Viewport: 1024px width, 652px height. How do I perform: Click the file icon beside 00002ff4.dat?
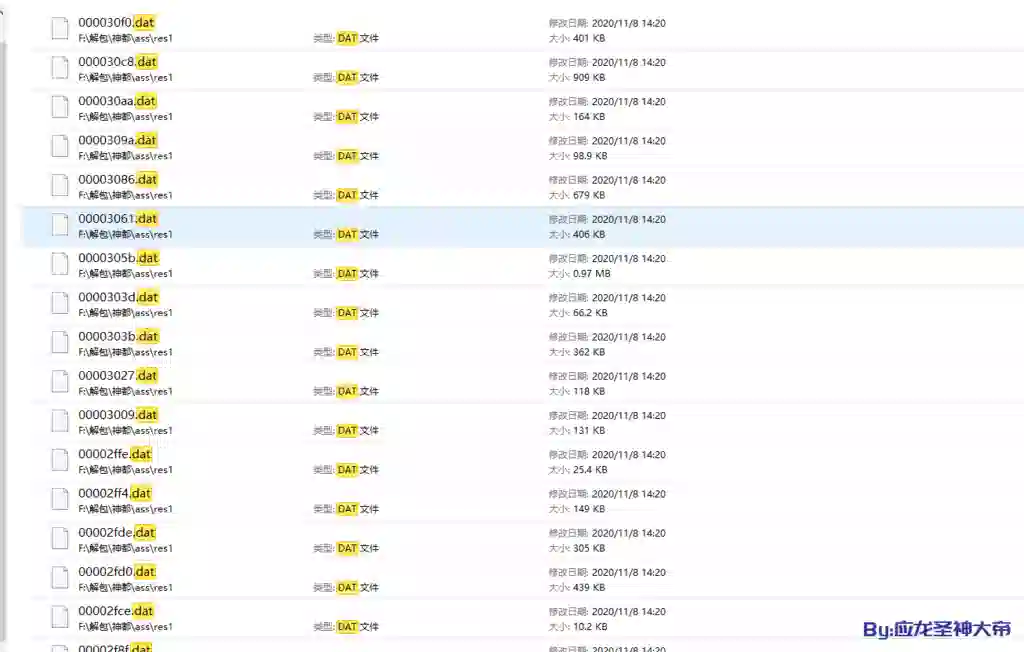(60, 499)
